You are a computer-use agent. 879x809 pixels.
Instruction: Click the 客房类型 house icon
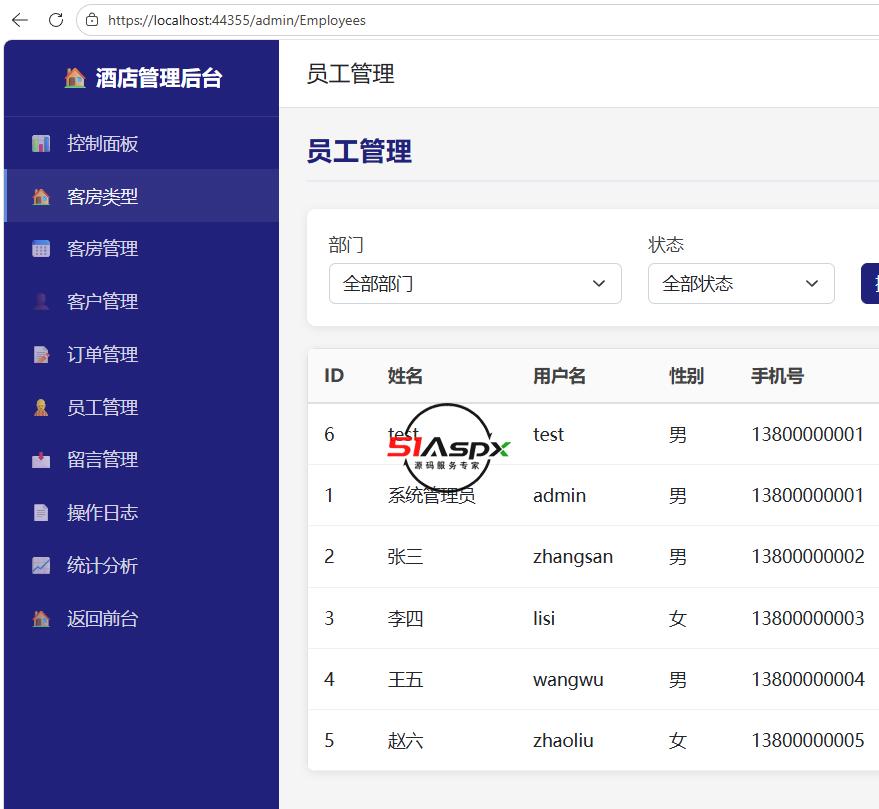pyautogui.click(x=41, y=196)
